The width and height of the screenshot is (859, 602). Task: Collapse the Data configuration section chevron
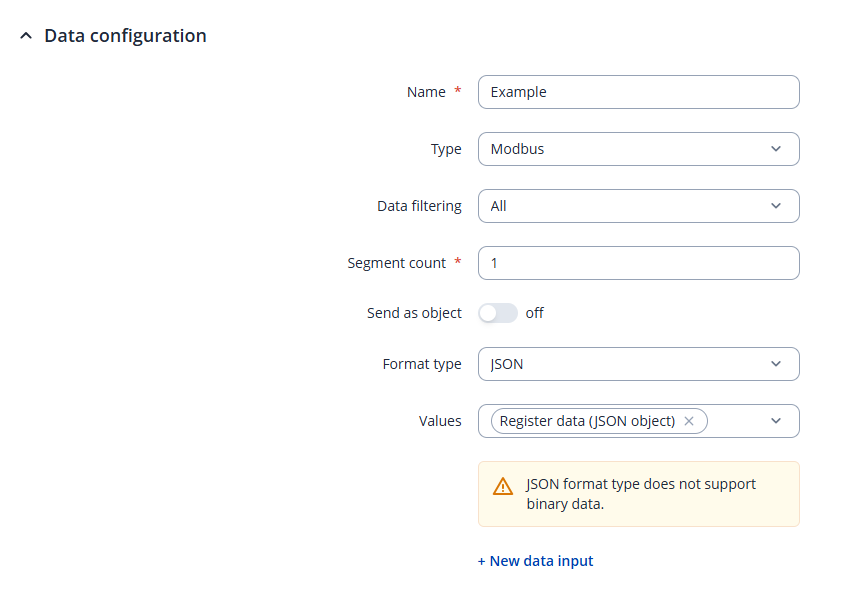coord(25,36)
